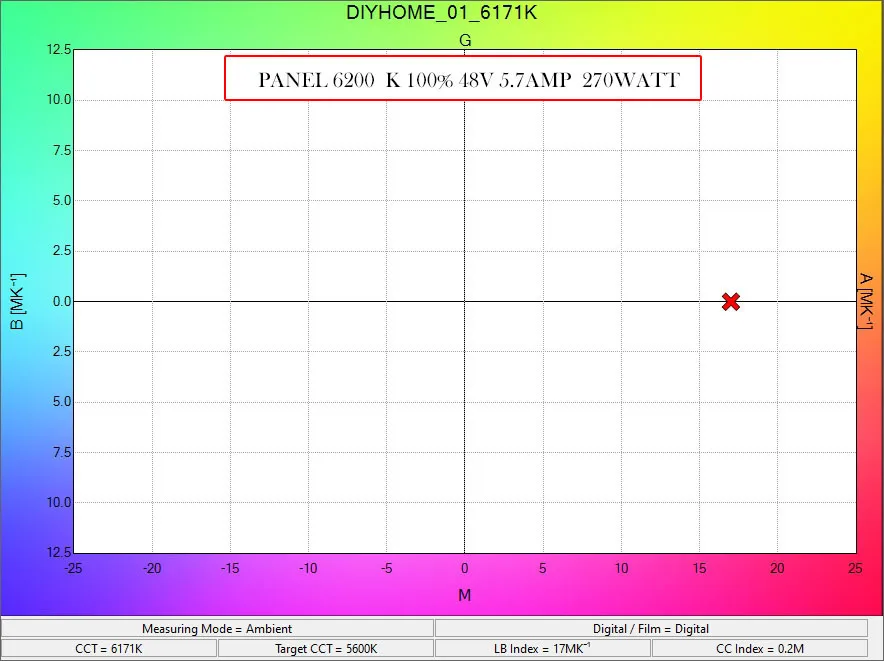Open the LB Index 17MK⁻¹ field

(543, 648)
